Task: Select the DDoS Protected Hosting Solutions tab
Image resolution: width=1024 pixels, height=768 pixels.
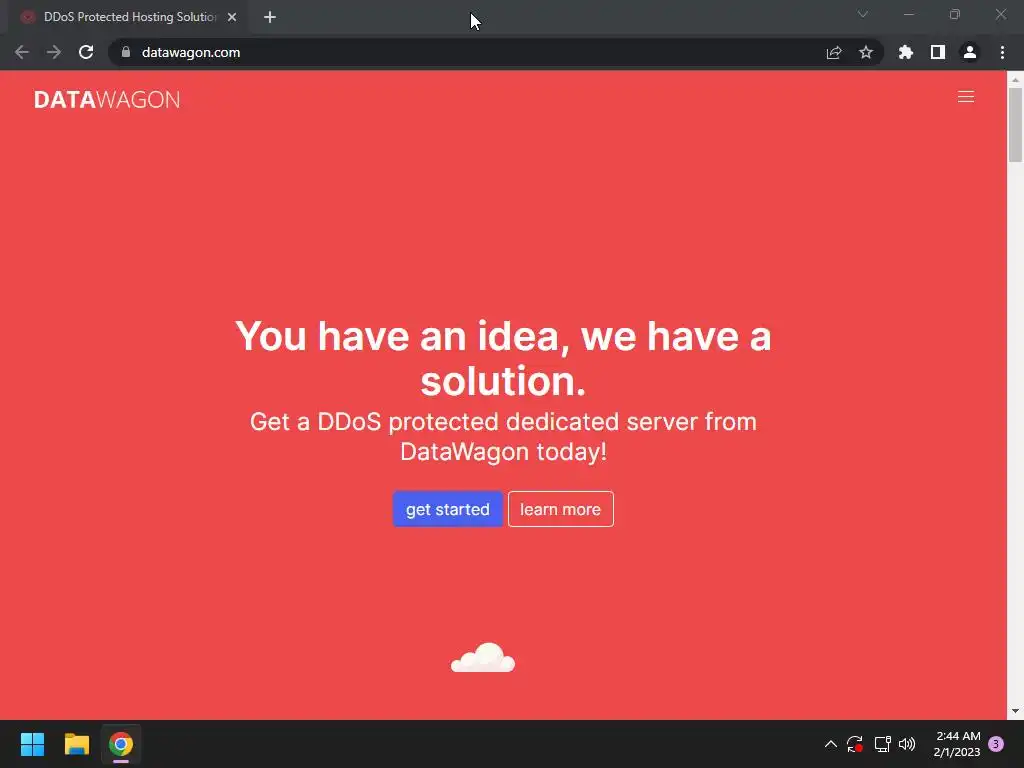Action: click(x=129, y=17)
